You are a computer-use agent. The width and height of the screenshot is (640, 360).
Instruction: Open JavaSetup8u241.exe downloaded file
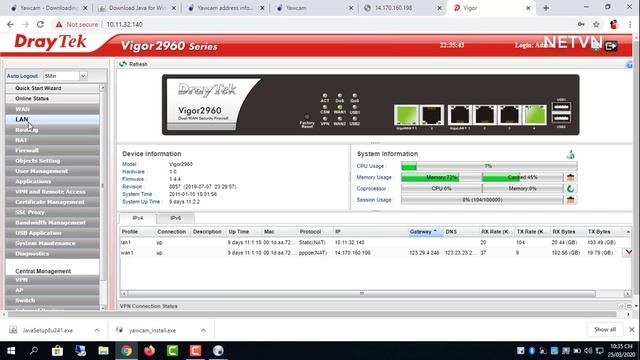click(x=48, y=330)
